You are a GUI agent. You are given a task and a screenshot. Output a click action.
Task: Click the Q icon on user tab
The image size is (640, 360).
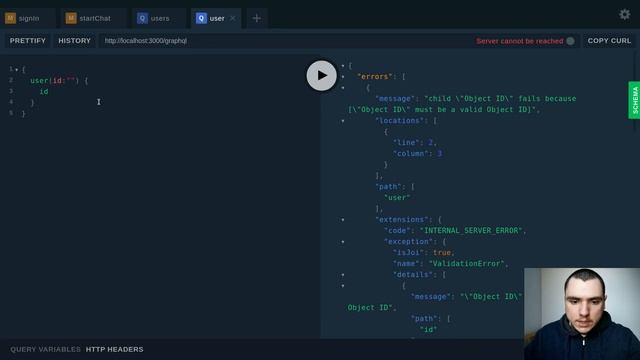tap(201, 18)
